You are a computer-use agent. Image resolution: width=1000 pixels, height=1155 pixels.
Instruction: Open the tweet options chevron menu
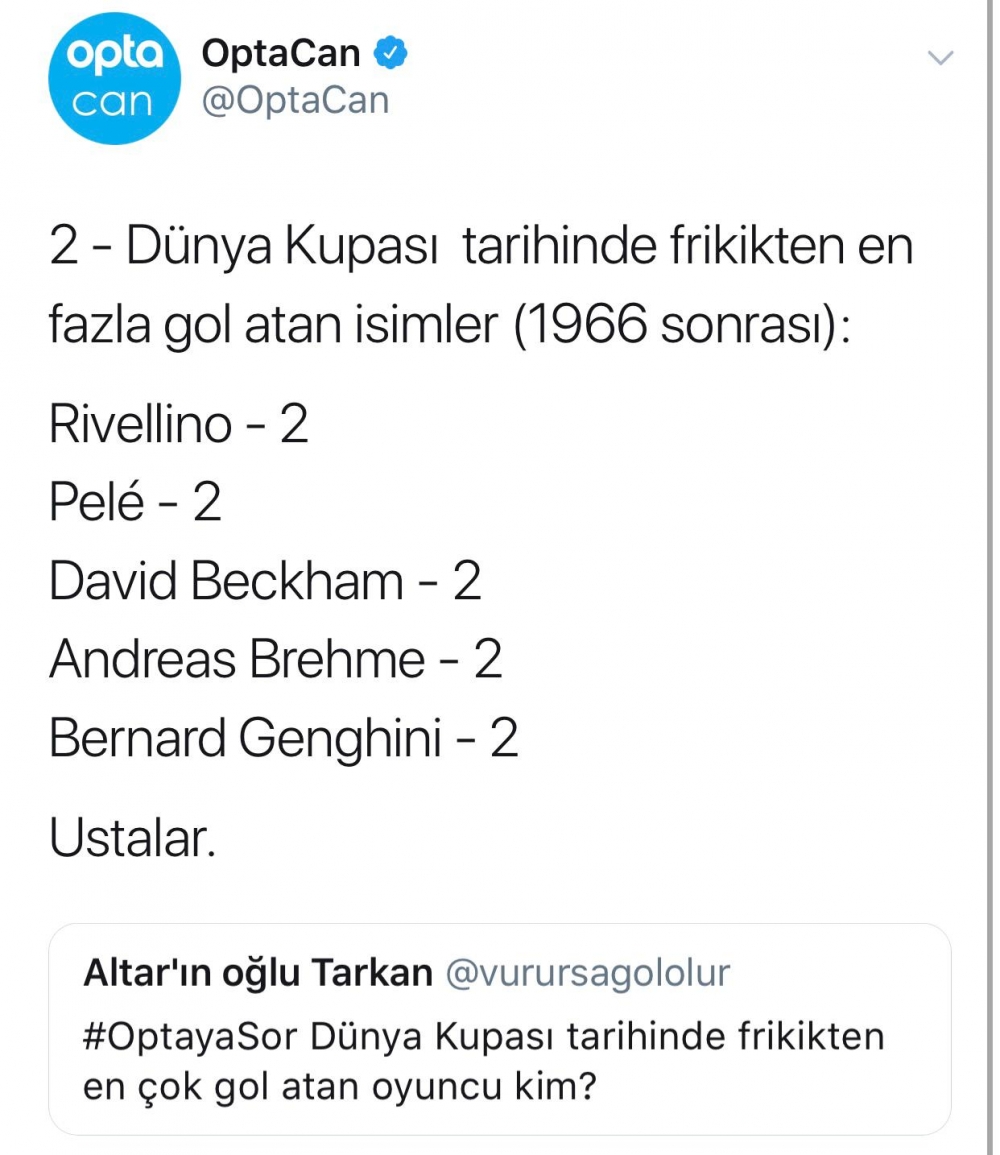(x=940, y=59)
